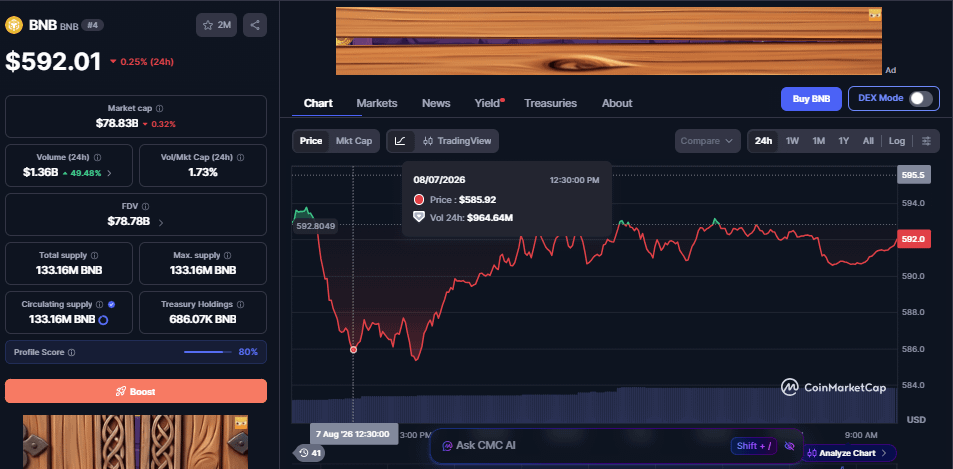Viewport: 953px width, 469px height.
Task: Open info icon beside Circulating supply
Action: pyautogui.click(x=99, y=304)
